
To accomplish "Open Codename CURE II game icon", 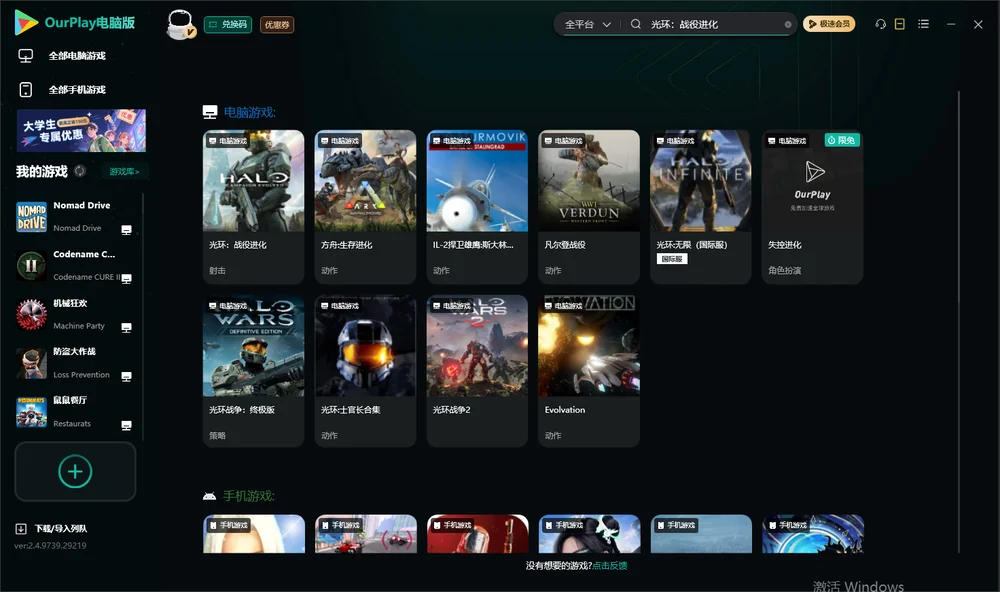I will 31,266.
